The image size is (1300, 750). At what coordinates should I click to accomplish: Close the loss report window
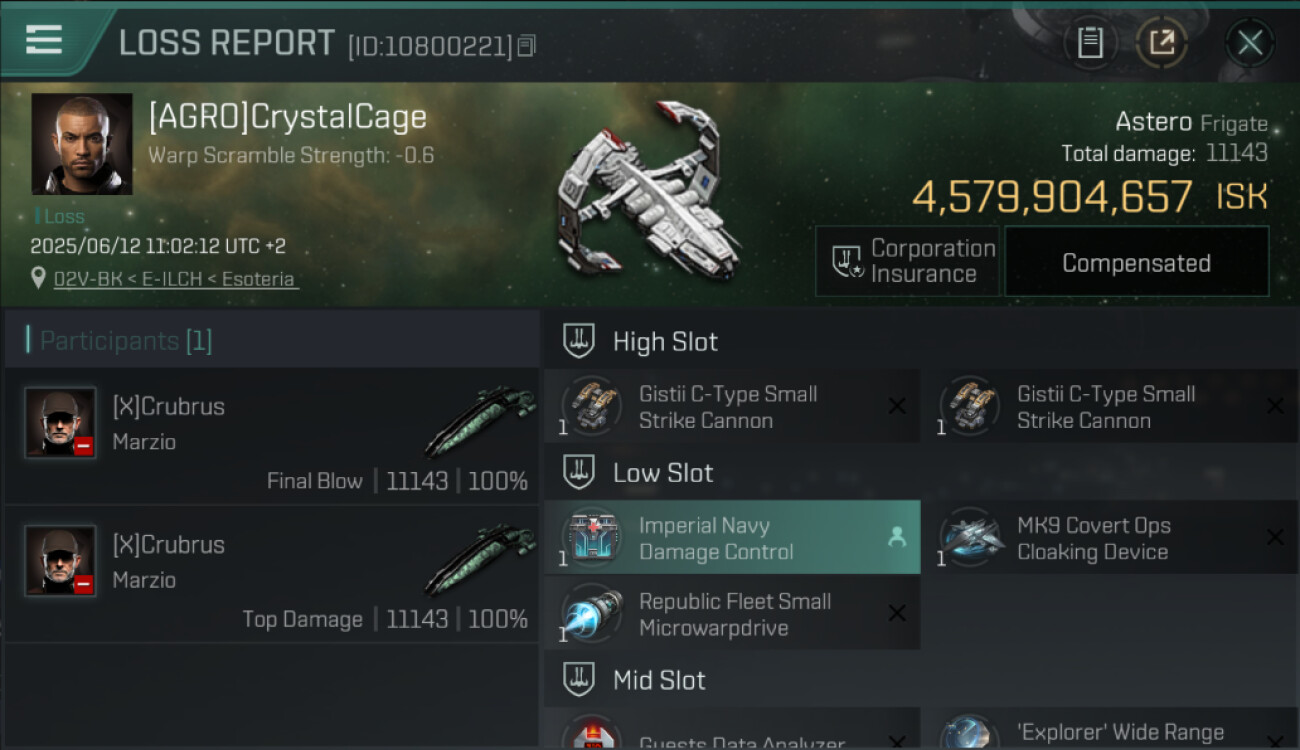pyautogui.click(x=1249, y=42)
